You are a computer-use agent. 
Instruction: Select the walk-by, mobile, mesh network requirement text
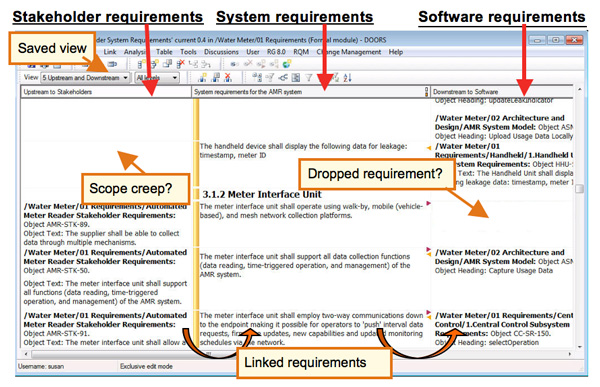pos(311,211)
